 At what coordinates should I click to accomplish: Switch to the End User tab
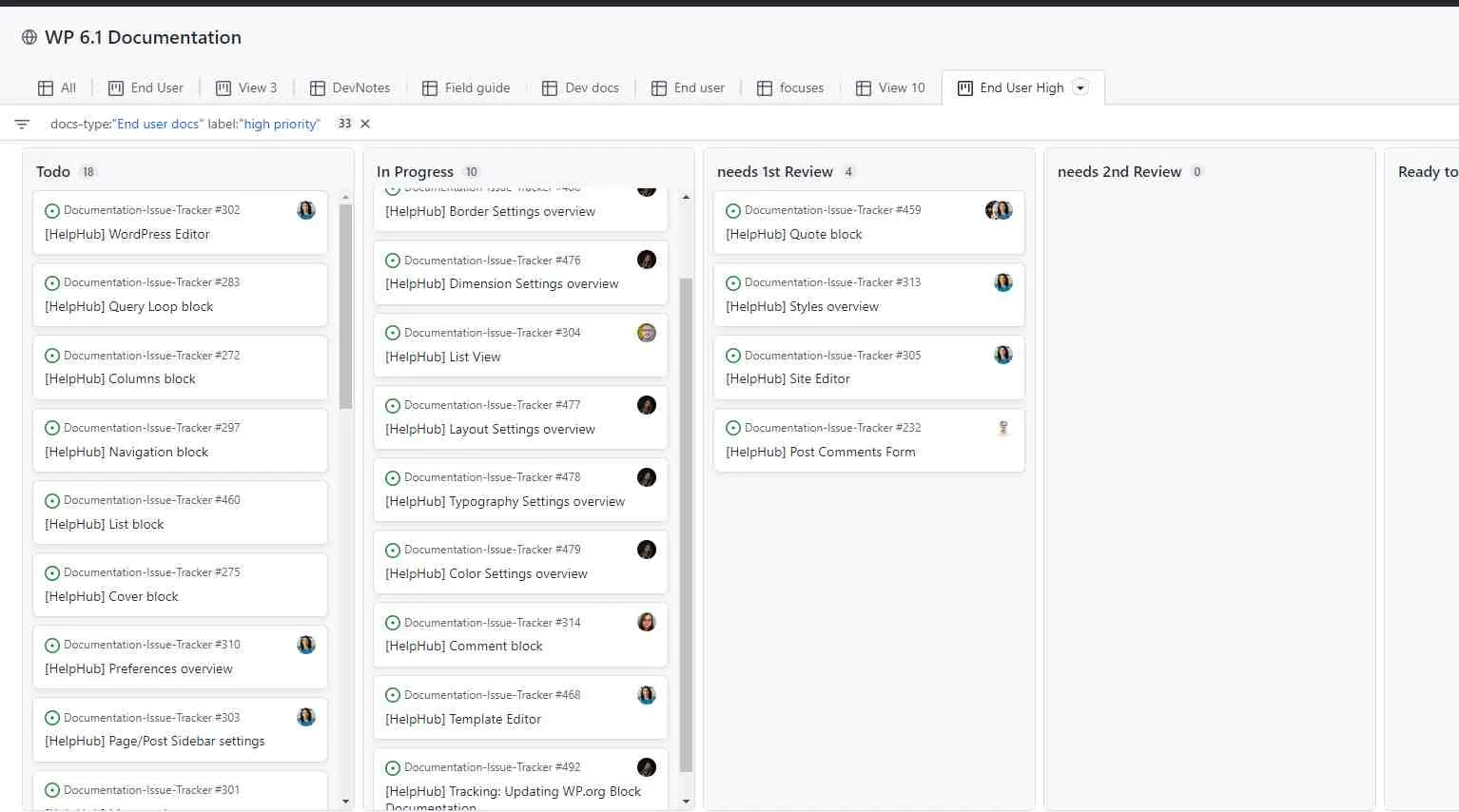(146, 87)
